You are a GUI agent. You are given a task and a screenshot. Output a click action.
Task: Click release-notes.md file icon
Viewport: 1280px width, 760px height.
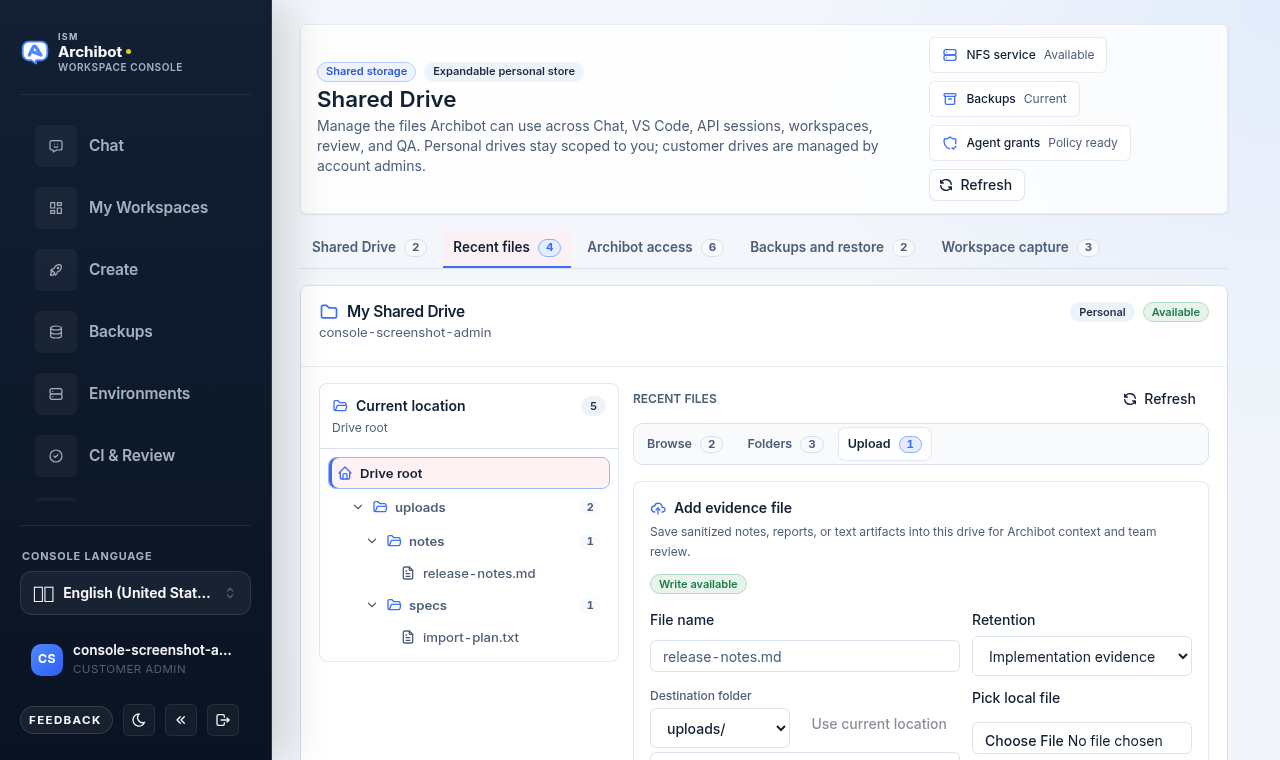point(408,573)
